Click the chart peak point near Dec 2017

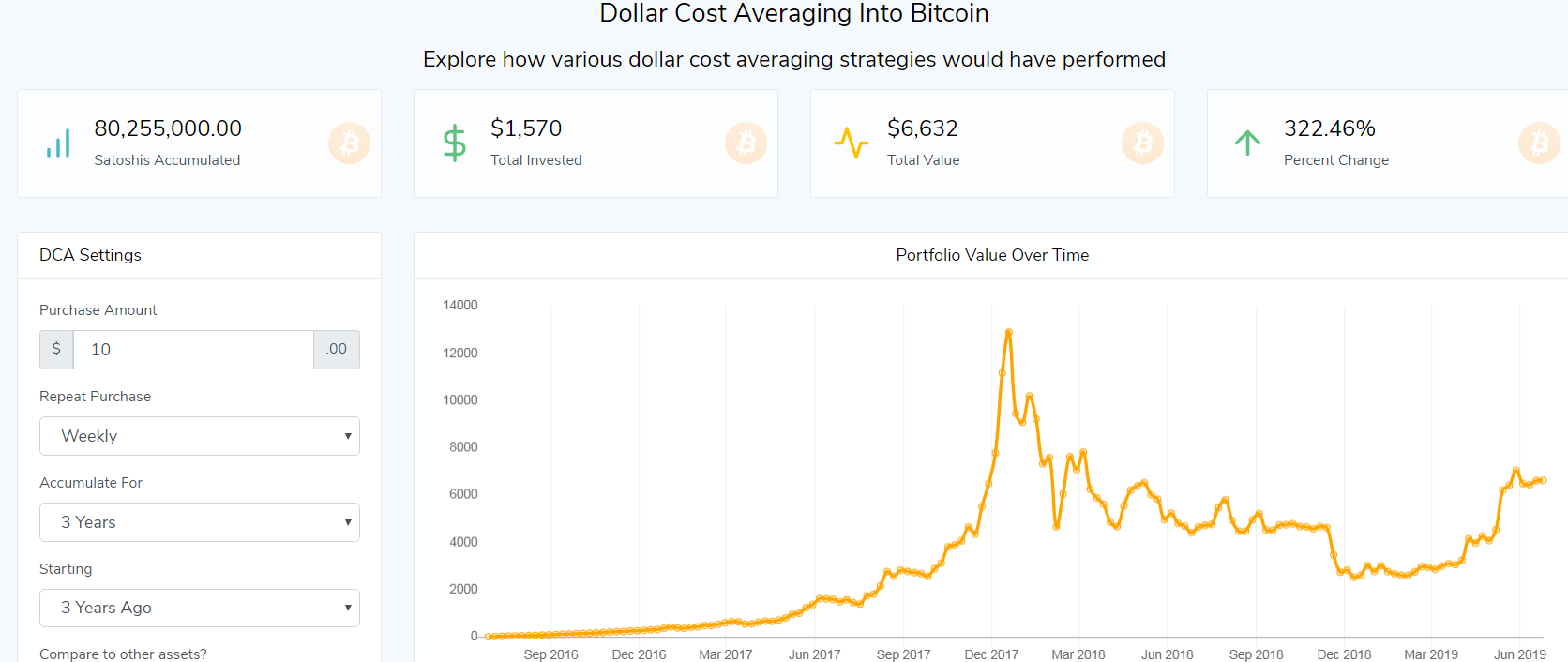(1008, 332)
